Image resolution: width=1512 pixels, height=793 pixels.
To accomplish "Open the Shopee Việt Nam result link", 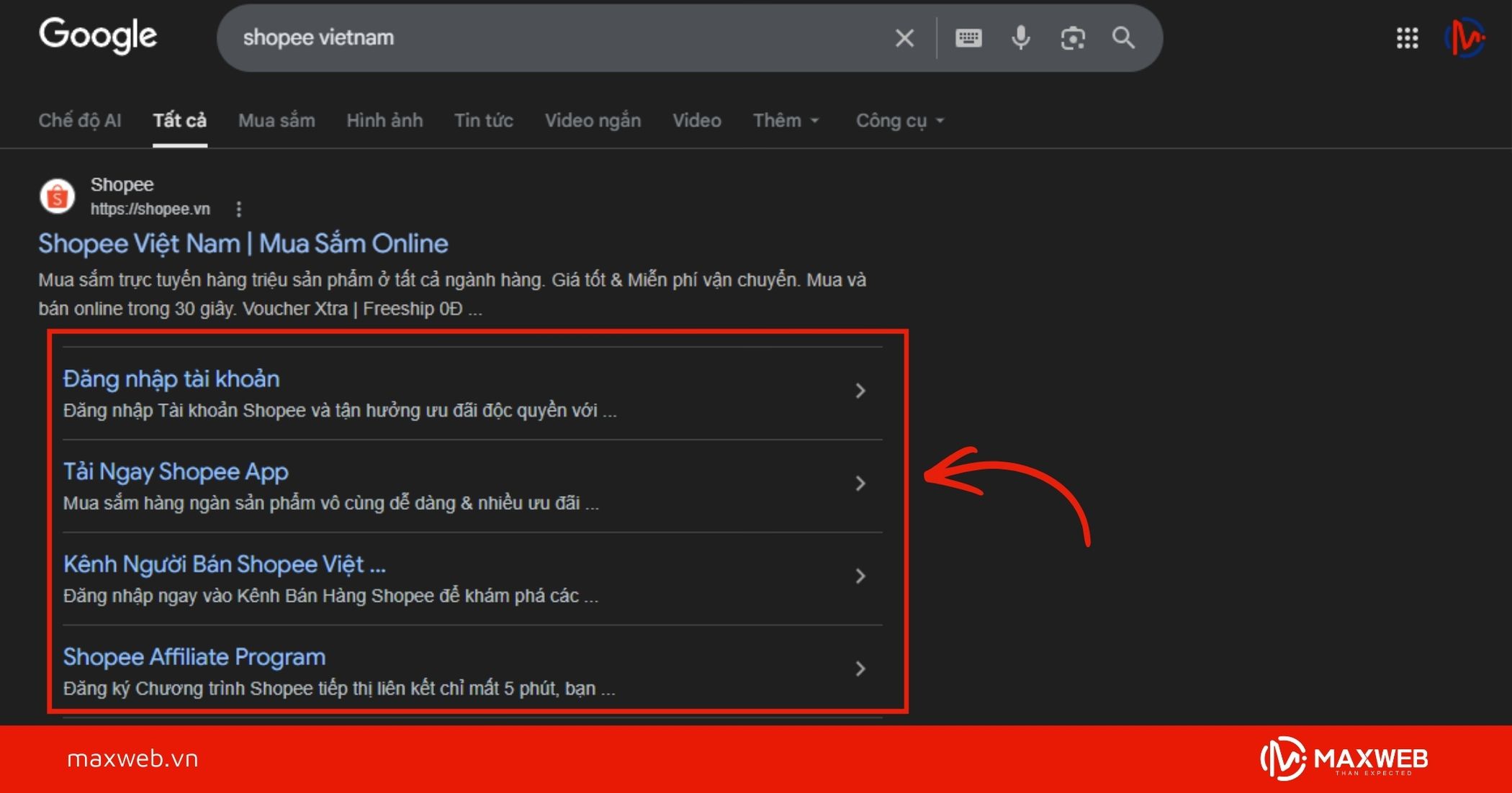I will [243, 243].
